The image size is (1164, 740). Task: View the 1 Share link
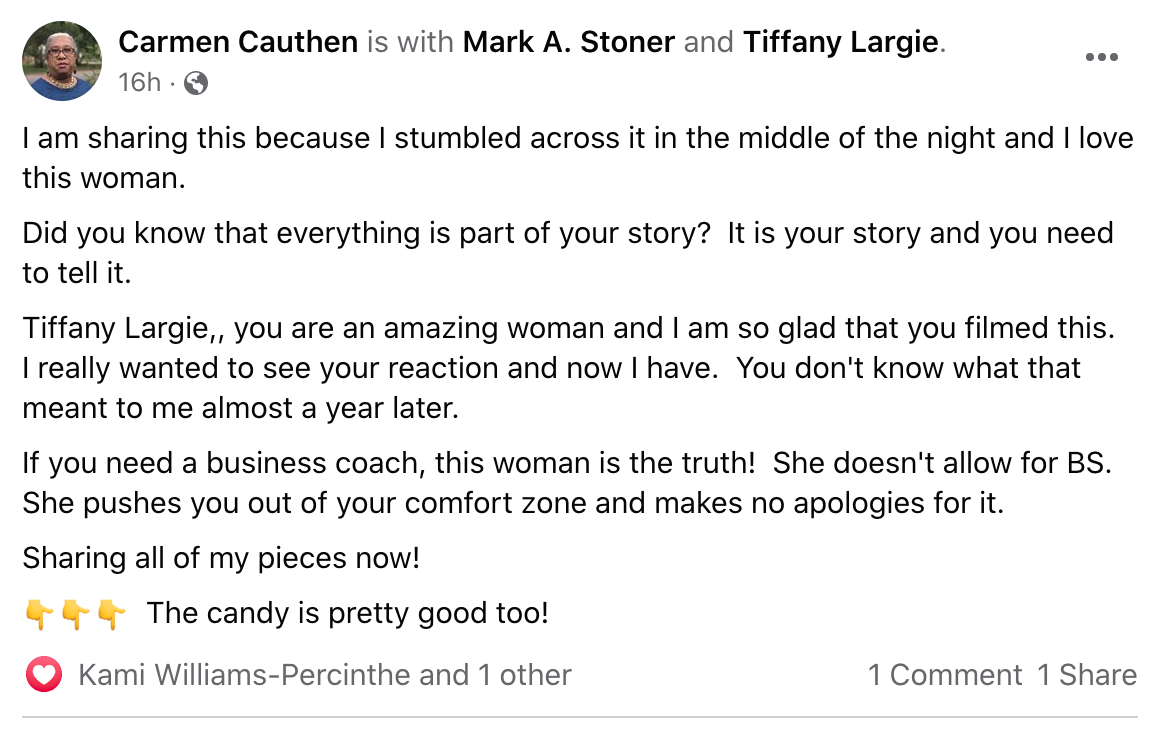coord(1086,675)
